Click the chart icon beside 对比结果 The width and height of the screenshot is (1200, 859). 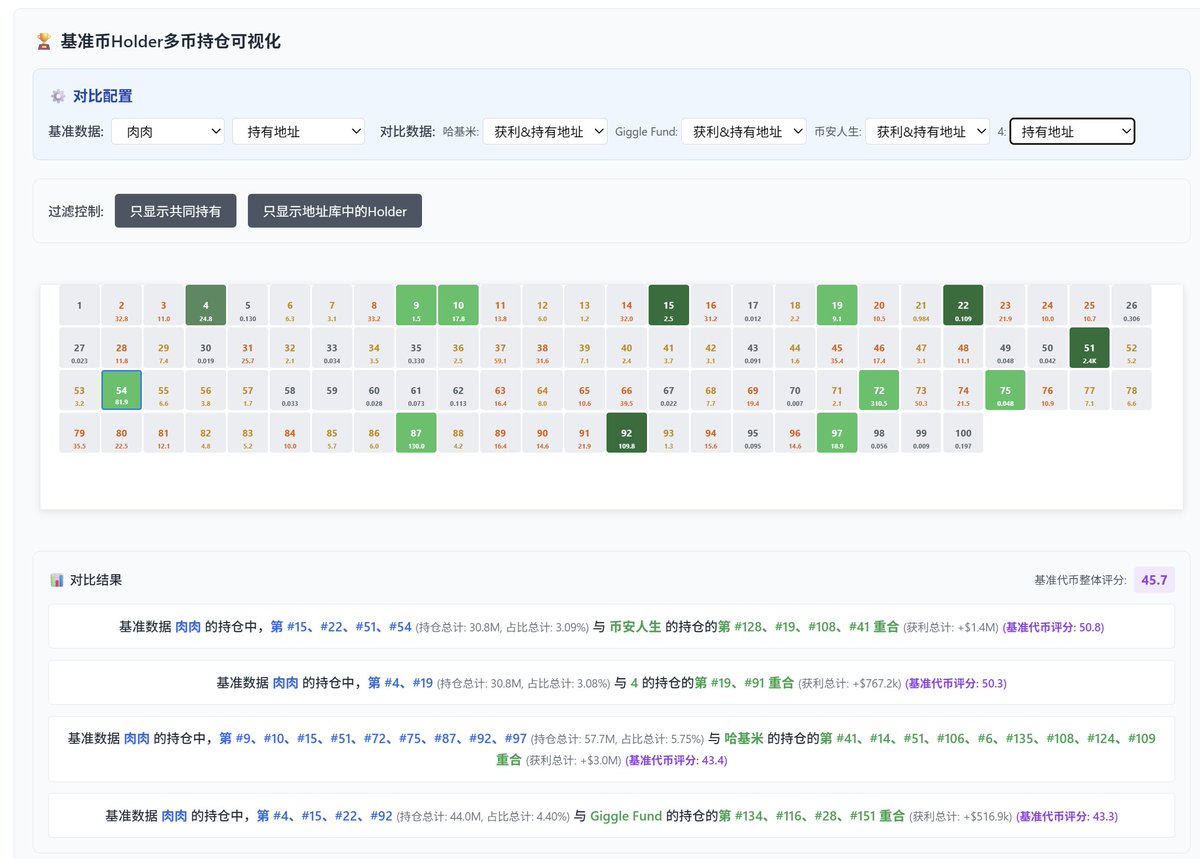57,580
